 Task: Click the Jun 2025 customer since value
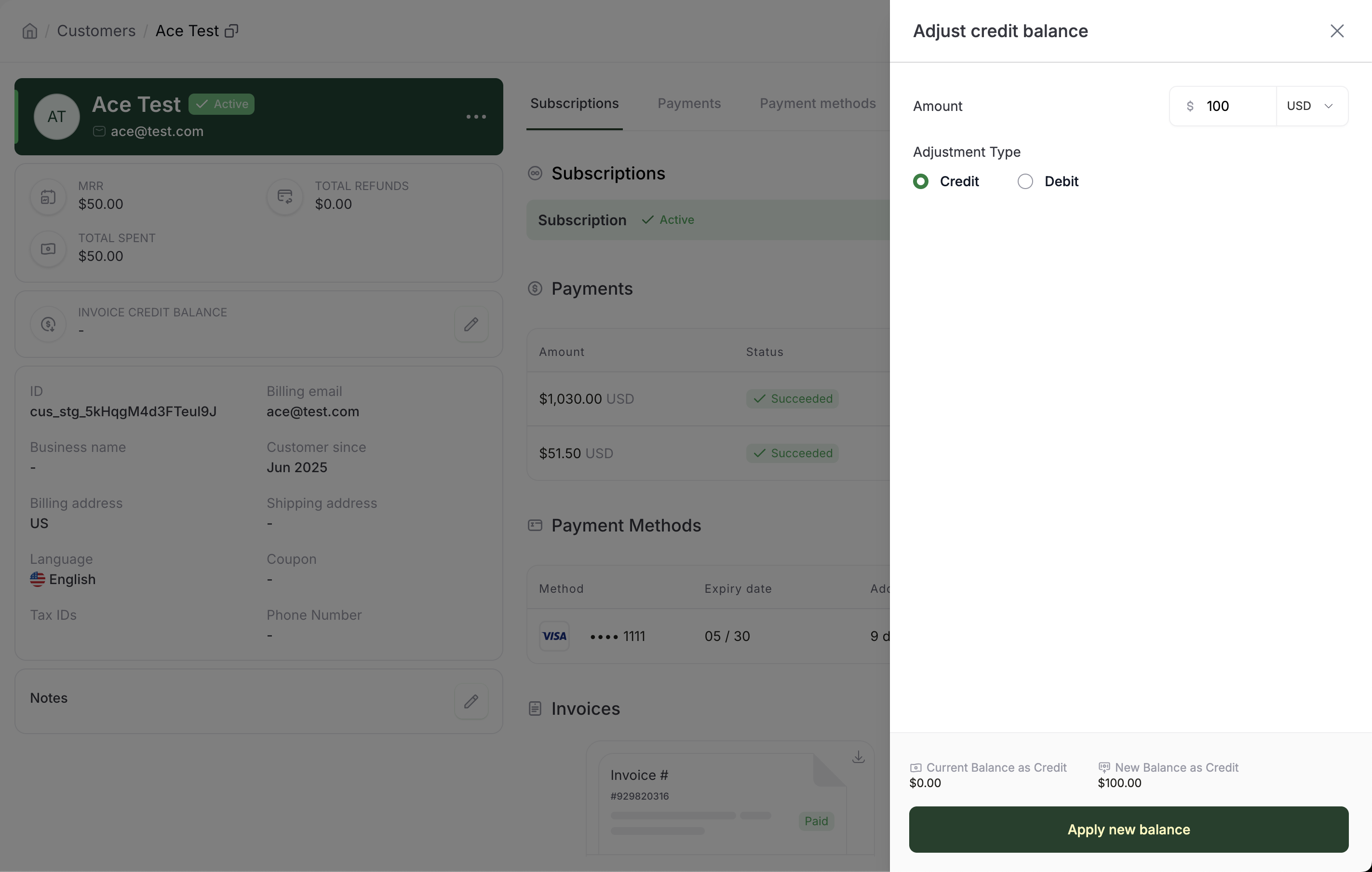point(297,467)
